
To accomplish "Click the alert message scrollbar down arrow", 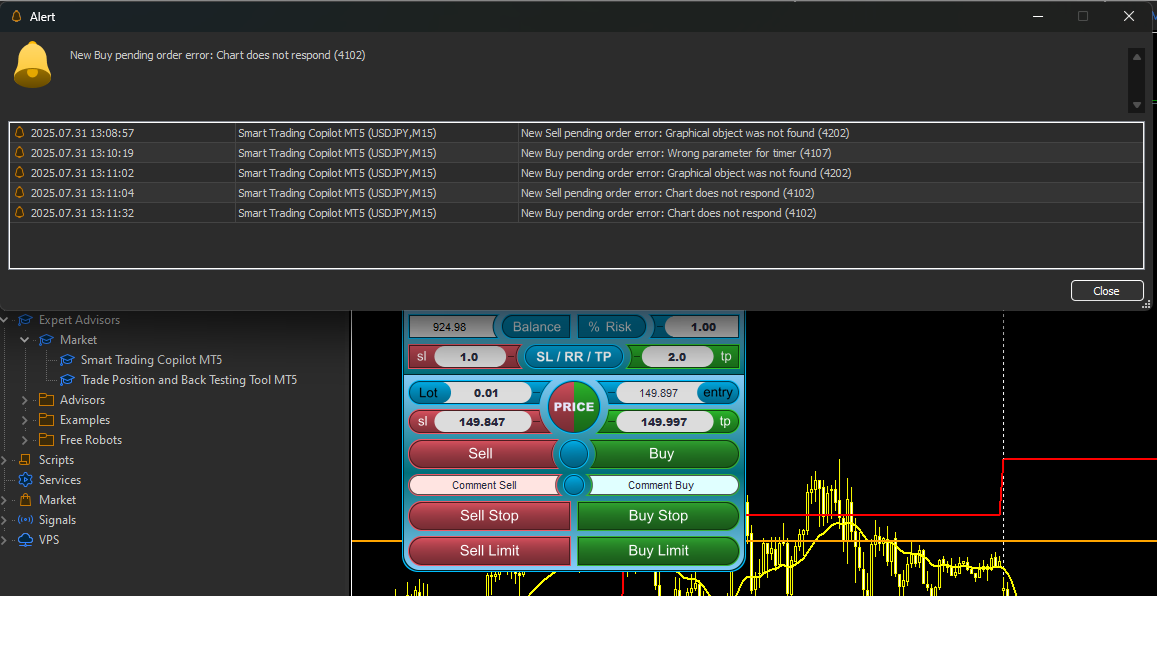I will (1136, 105).
